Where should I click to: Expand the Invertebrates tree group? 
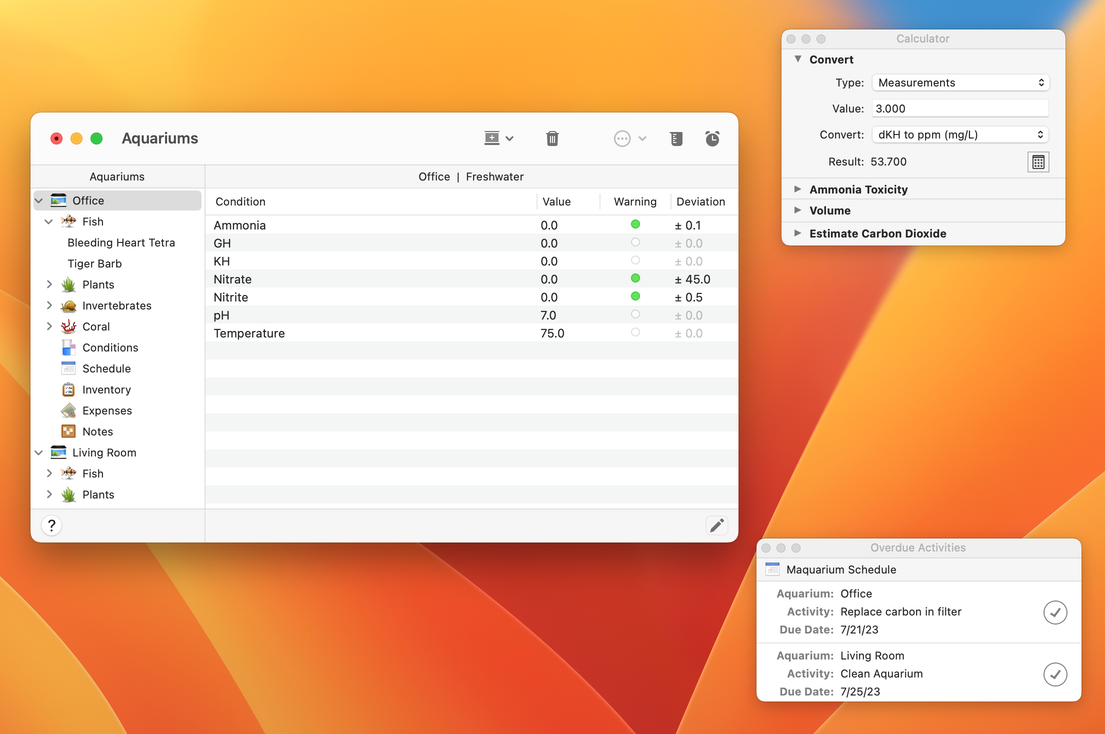[49, 306]
